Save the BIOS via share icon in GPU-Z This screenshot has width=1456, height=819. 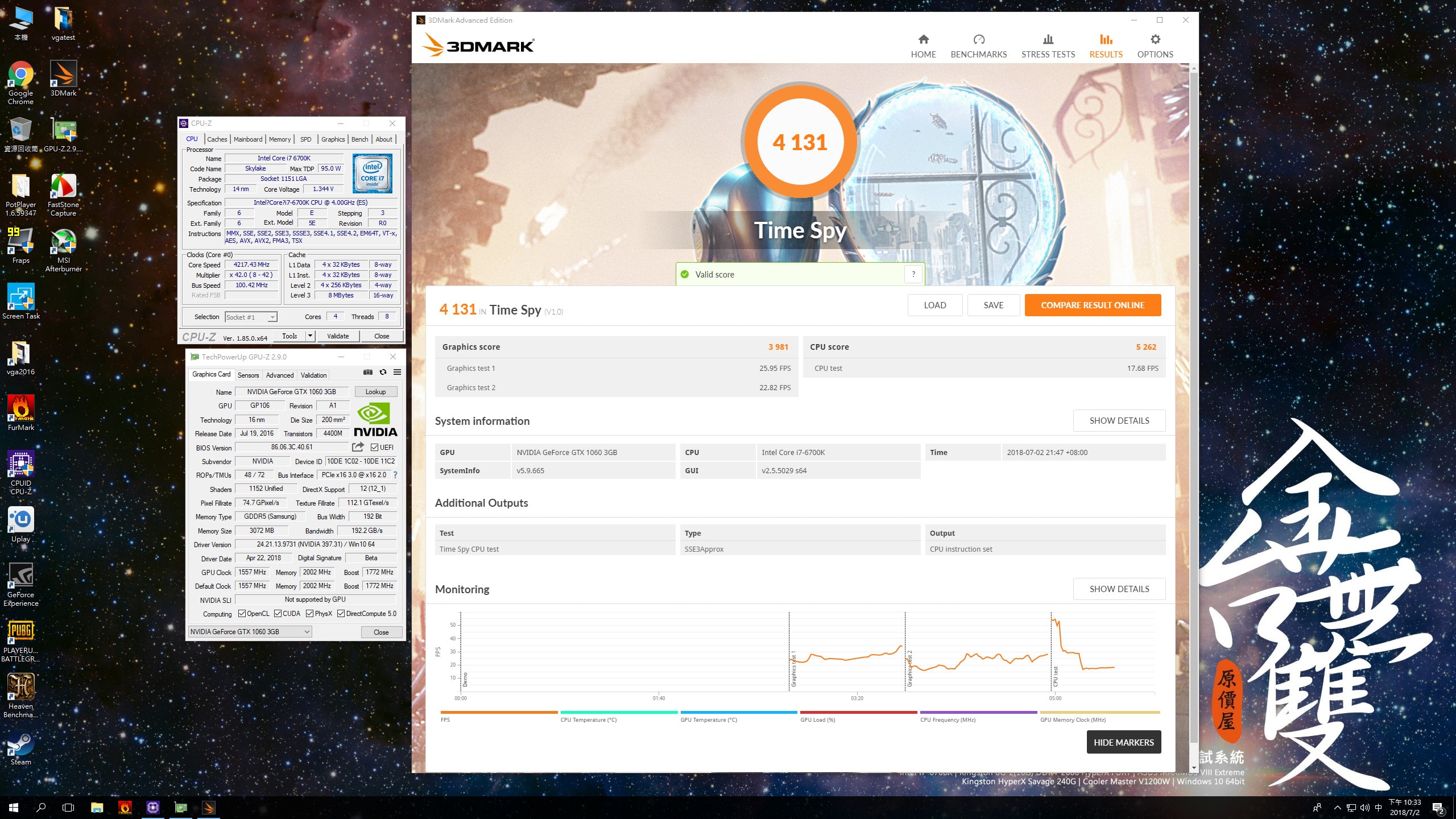coord(358,447)
